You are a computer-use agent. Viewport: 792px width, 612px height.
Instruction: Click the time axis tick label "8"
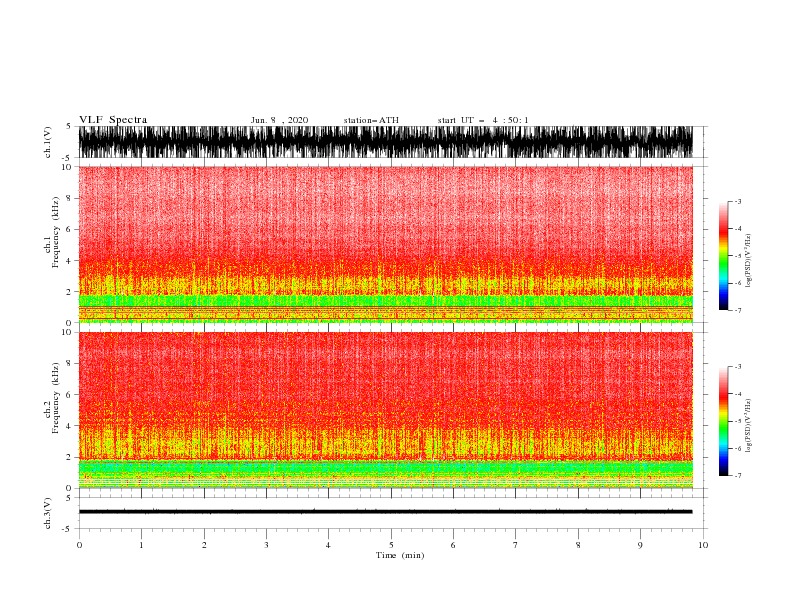[x=578, y=545]
